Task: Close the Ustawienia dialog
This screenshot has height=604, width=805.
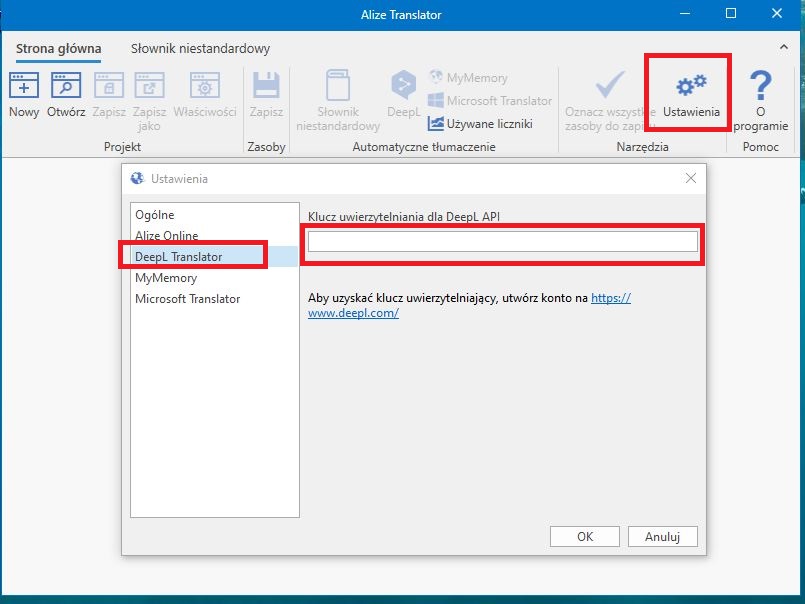Action: pyautogui.click(x=691, y=178)
